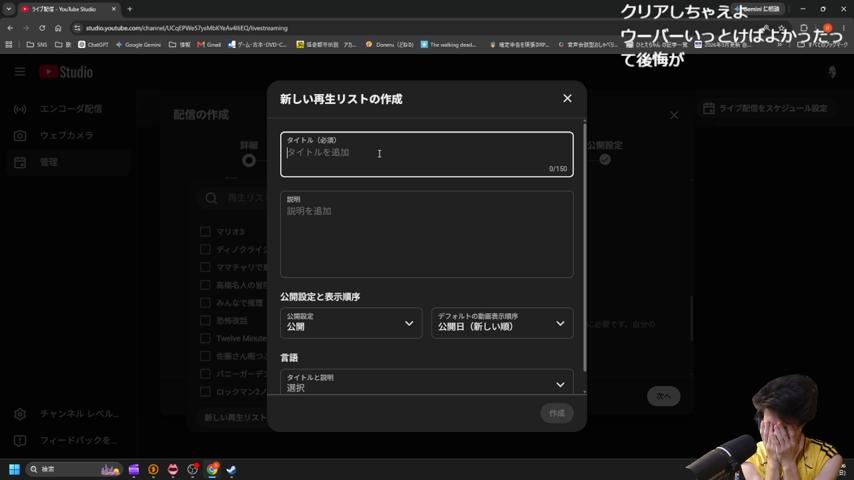Open the Steam taskbar icon
The height and width of the screenshot is (480, 854).
click(x=231, y=469)
